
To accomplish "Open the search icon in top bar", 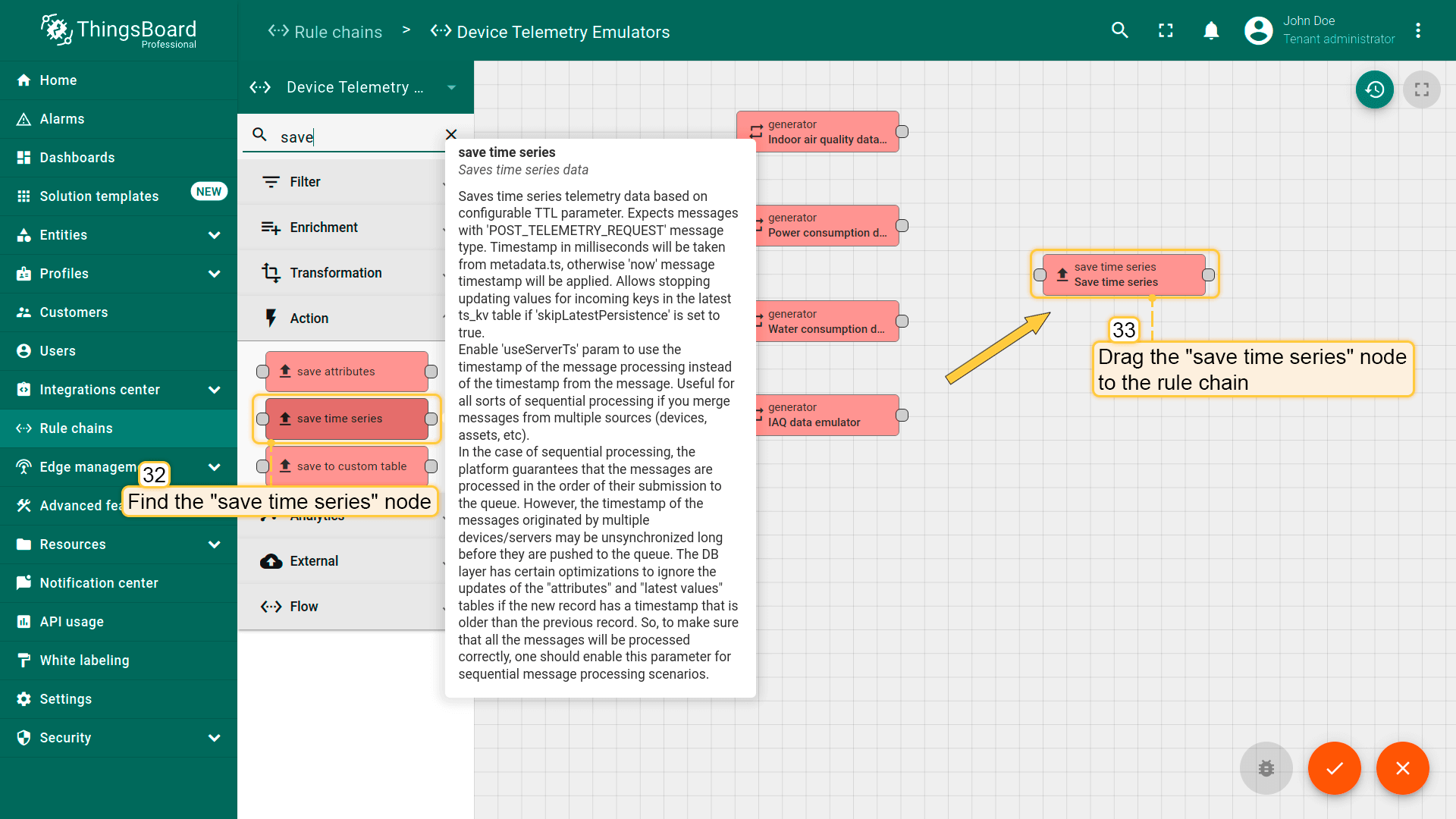I will coord(1120,30).
